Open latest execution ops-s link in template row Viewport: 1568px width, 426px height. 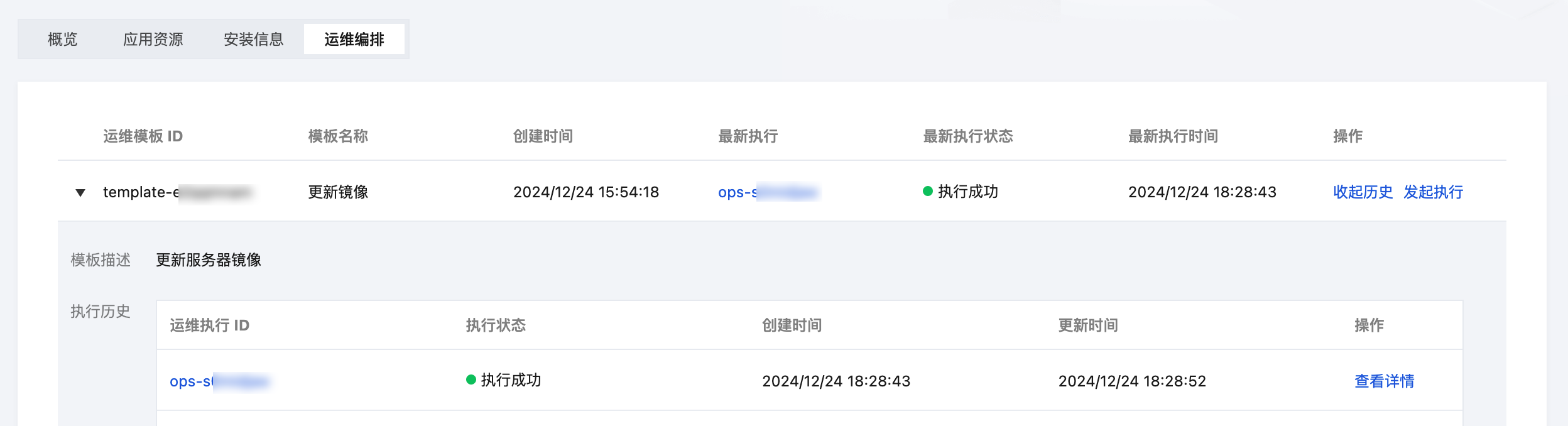[768, 192]
